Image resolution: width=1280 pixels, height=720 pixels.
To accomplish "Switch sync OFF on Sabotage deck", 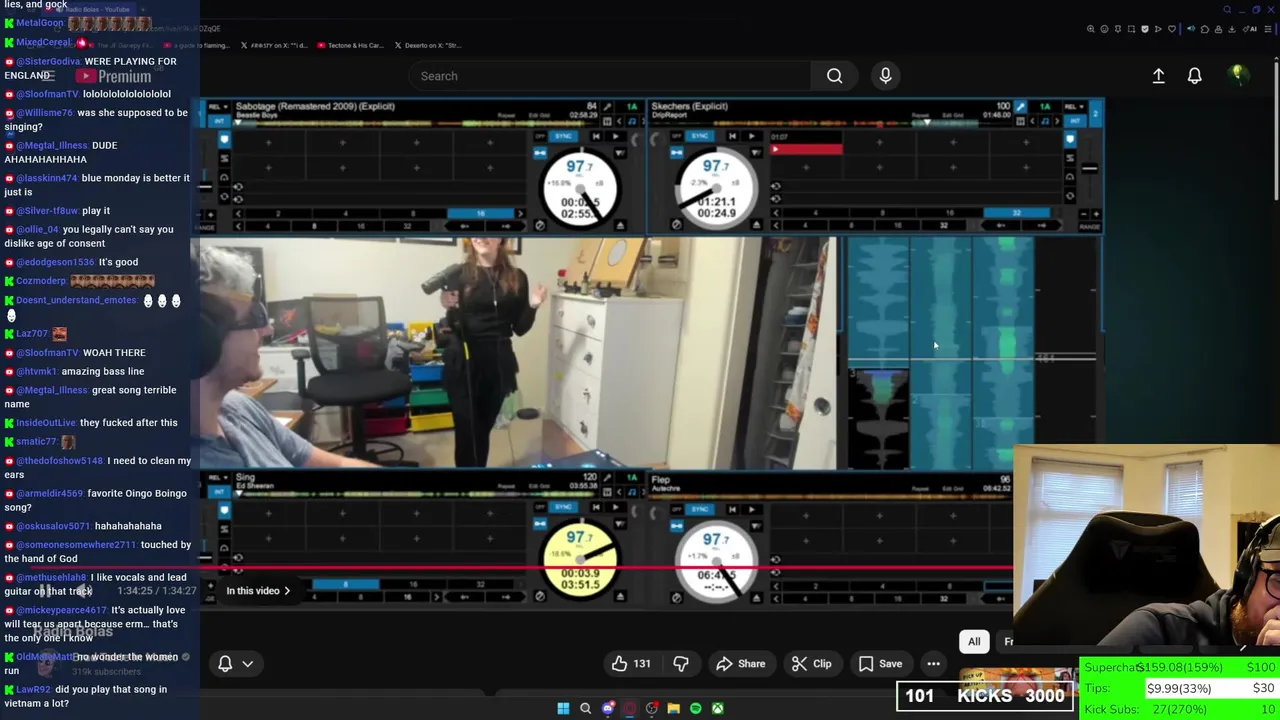I will click(x=539, y=136).
